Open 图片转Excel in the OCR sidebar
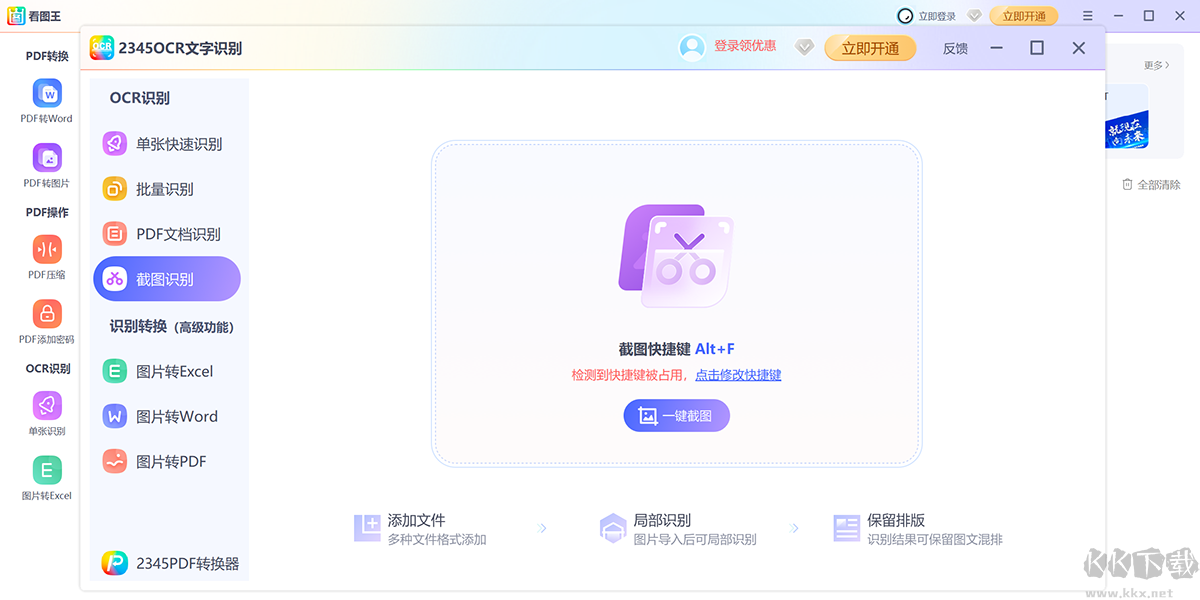 [x=167, y=371]
